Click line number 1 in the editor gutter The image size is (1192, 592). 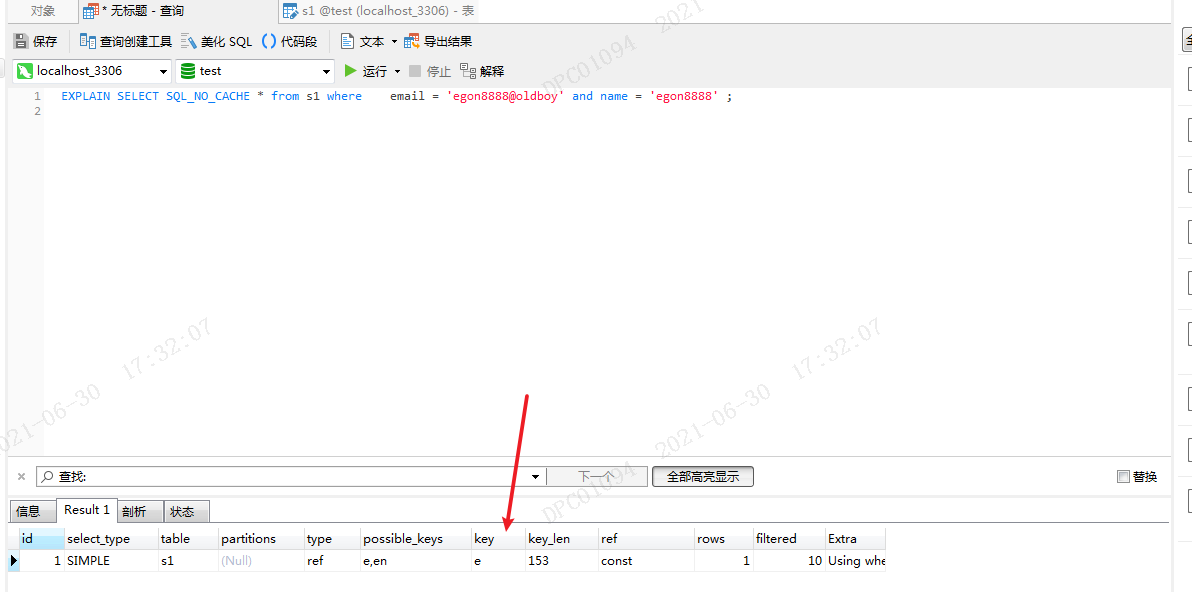coord(37,97)
